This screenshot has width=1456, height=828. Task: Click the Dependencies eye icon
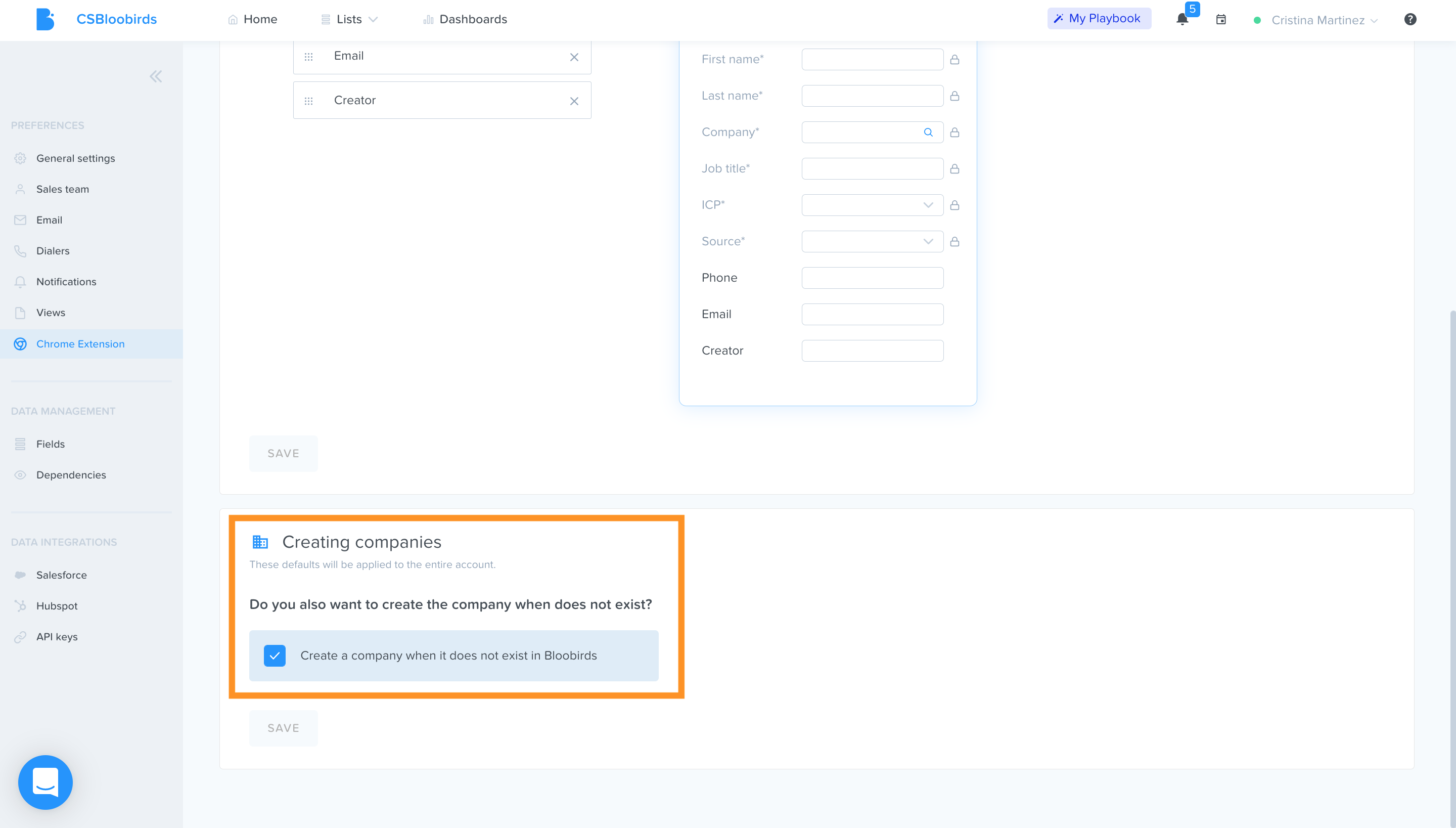click(20, 475)
